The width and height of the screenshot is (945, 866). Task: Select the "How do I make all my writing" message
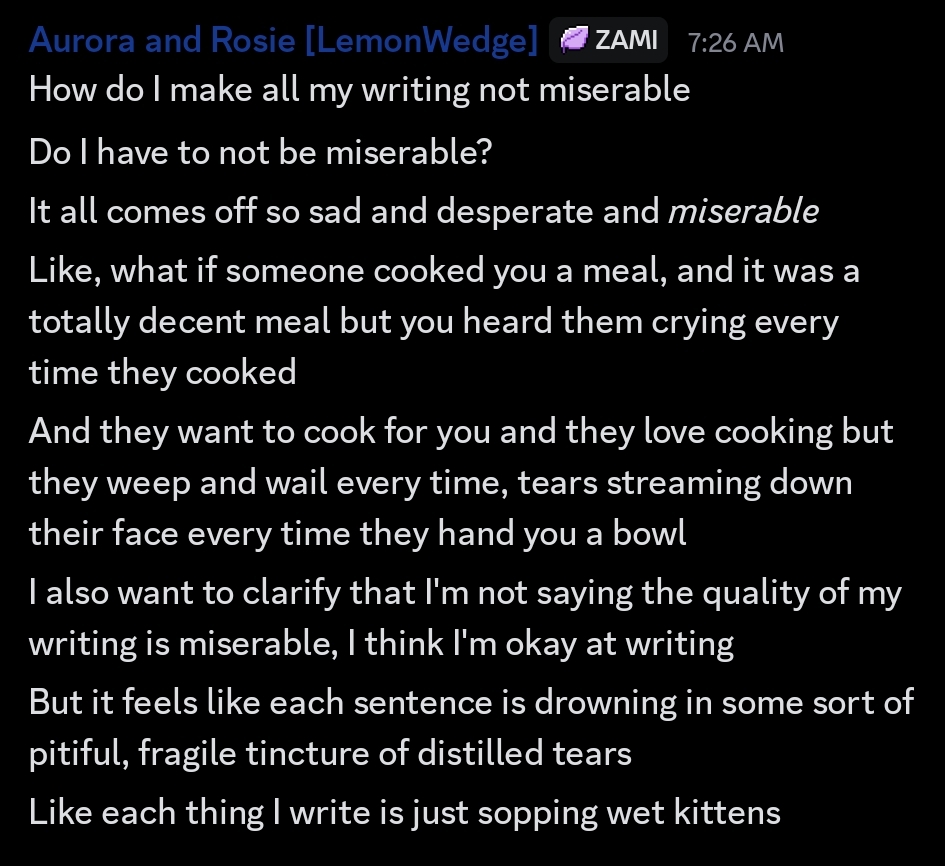[359, 90]
